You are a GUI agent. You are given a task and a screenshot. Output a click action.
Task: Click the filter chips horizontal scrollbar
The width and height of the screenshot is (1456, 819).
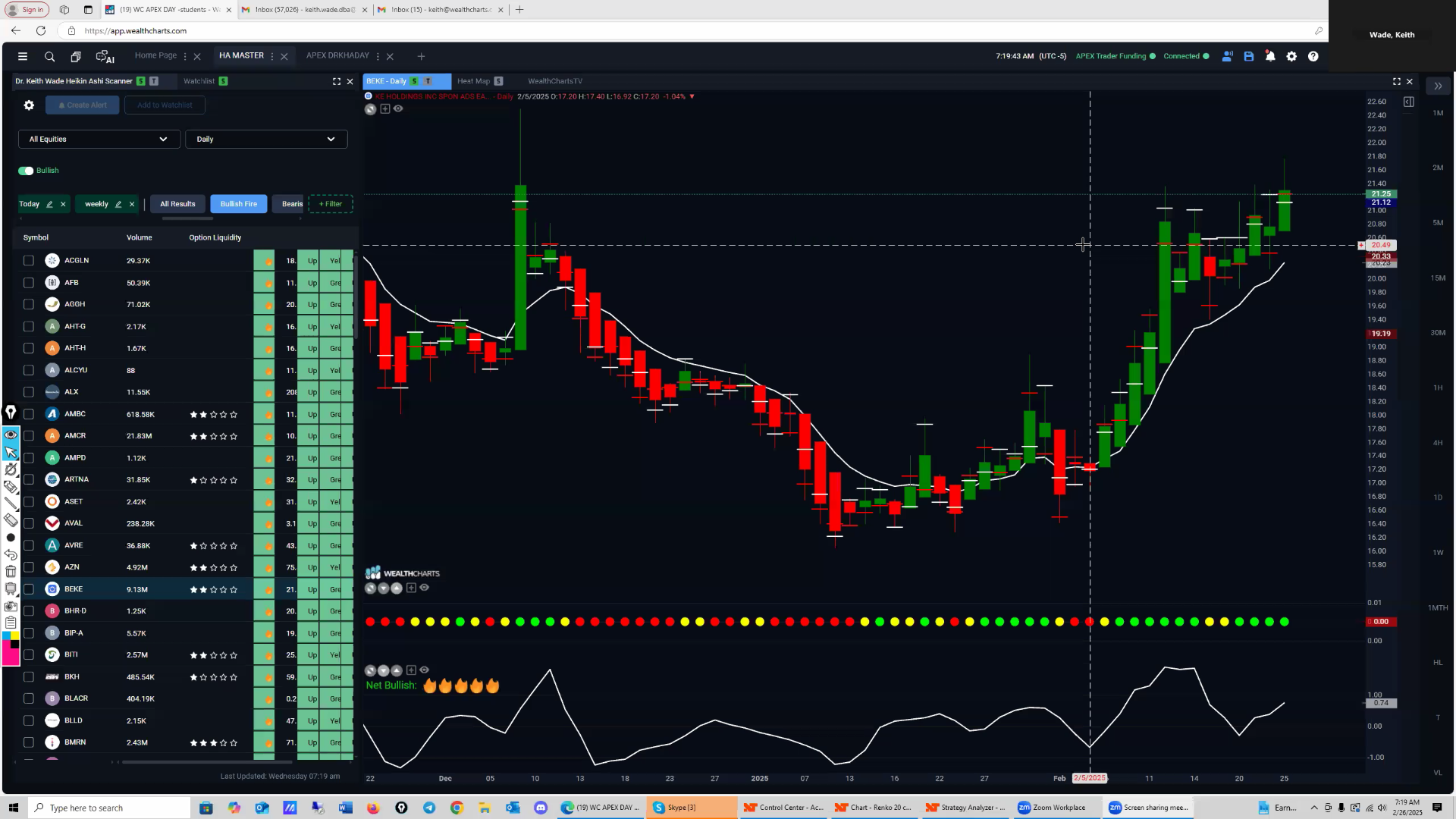tap(187, 218)
